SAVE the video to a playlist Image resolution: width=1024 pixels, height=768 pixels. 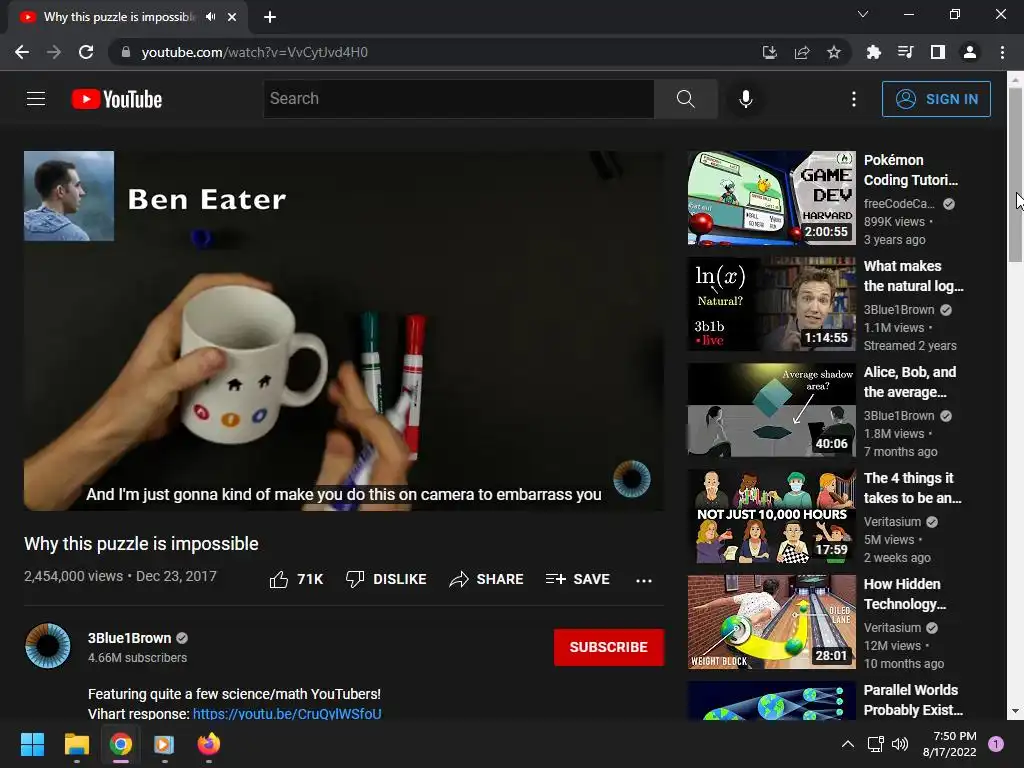pyautogui.click(x=577, y=579)
